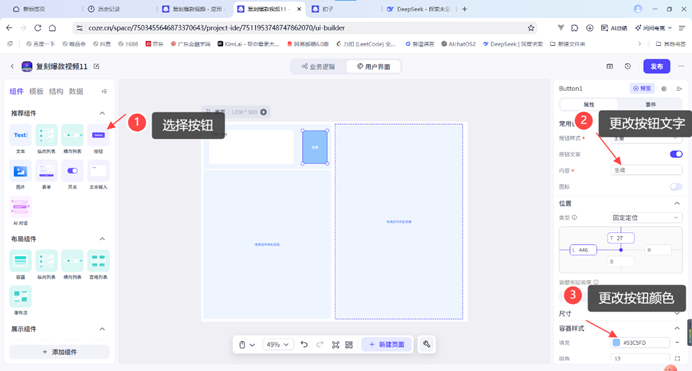The image size is (692, 371).
Task: Collapse the left component panel
Action: [104, 91]
